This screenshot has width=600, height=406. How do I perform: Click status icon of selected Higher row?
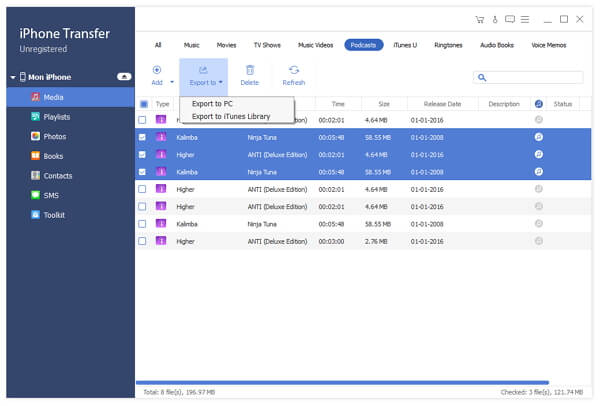(x=539, y=154)
